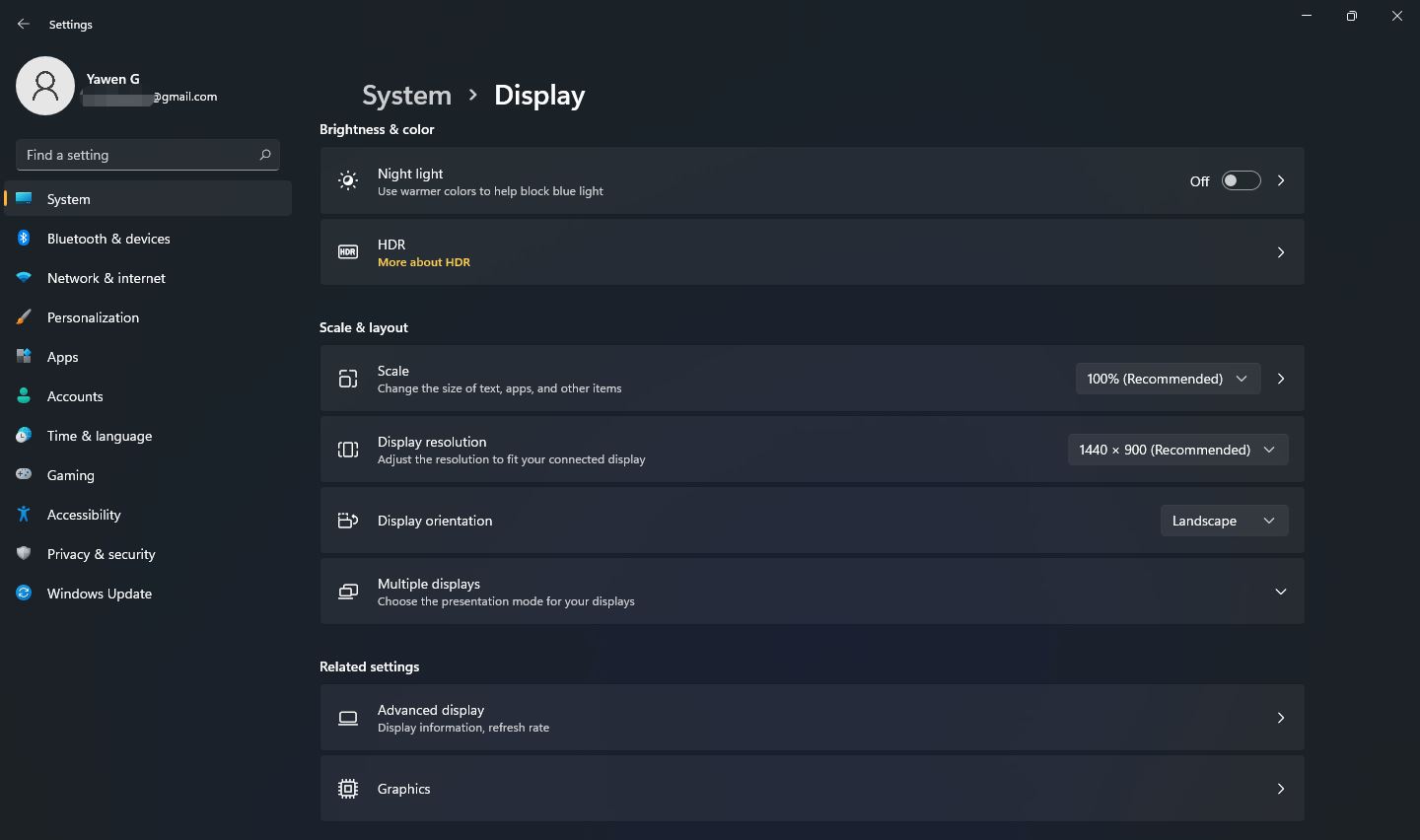Click the back arrow in Settings

[24, 24]
